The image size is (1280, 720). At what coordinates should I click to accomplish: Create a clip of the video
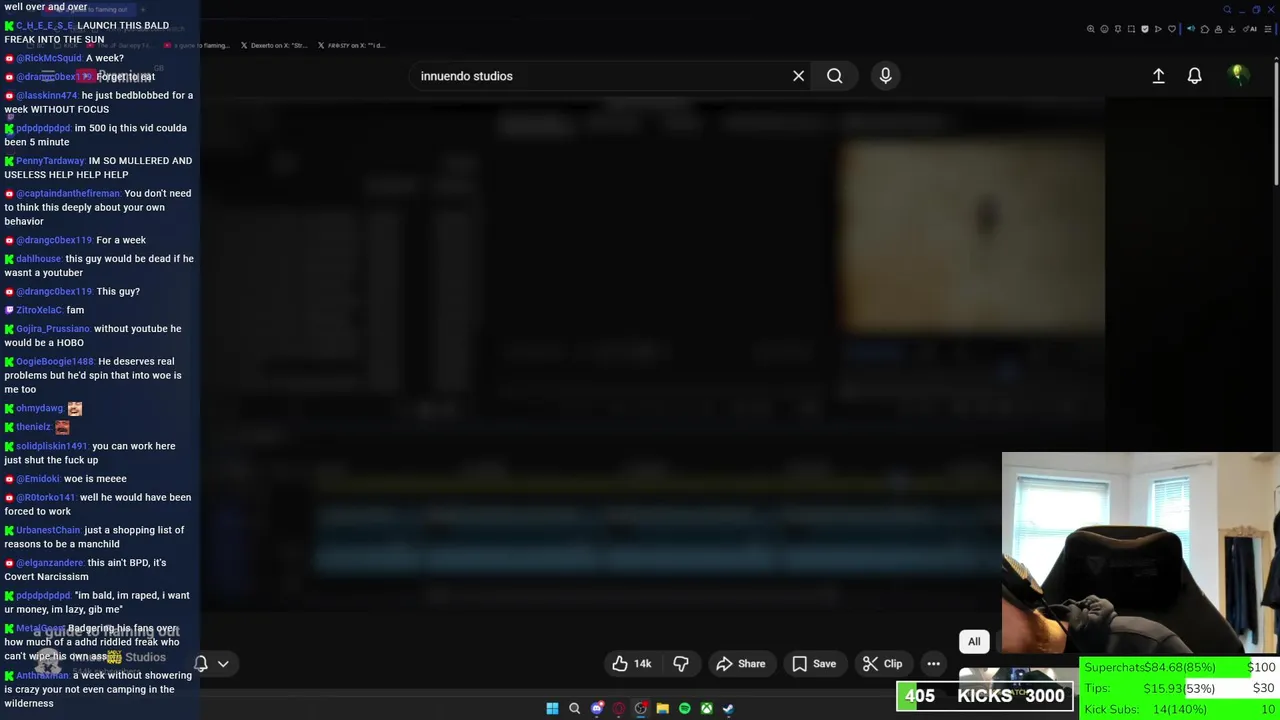point(882,664)
